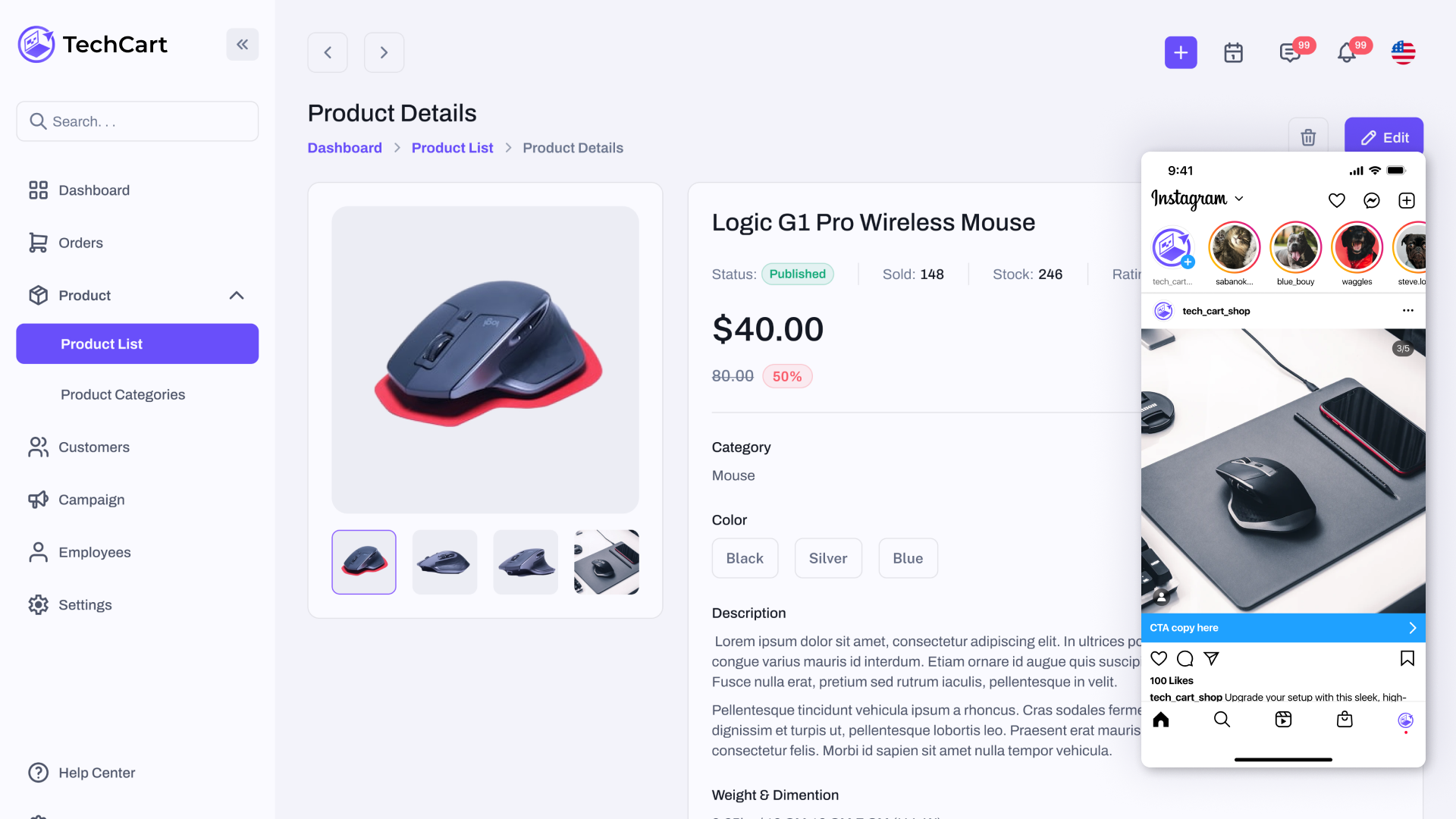Image resolution: width=1456 pixels, height=819 pixels.
Task: Choose the Silver color option
Action: [x=828, y=558]
